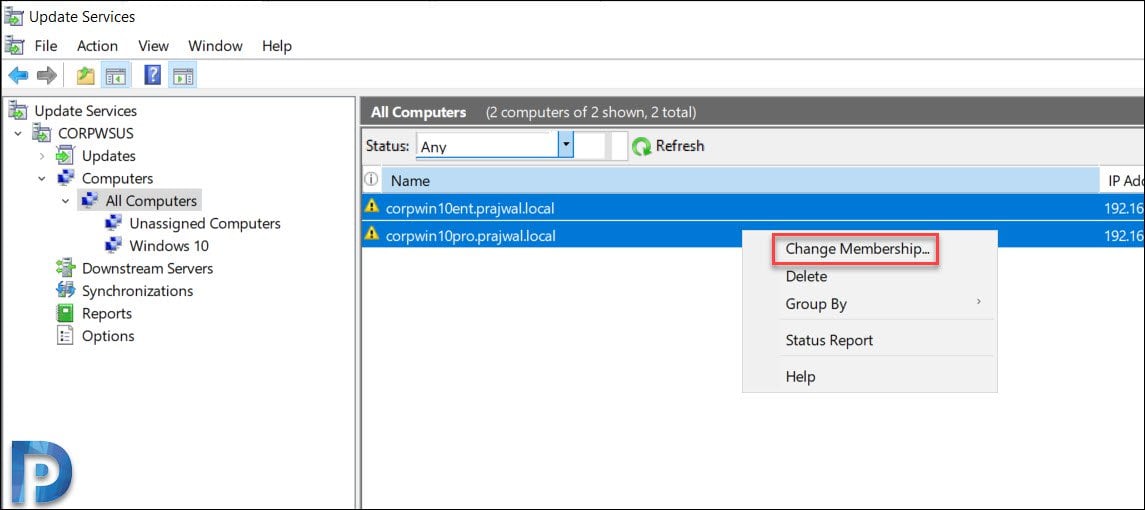Collapse the Computers tree node
This screenshot has height=510, width=1145.
pos(42,179)
